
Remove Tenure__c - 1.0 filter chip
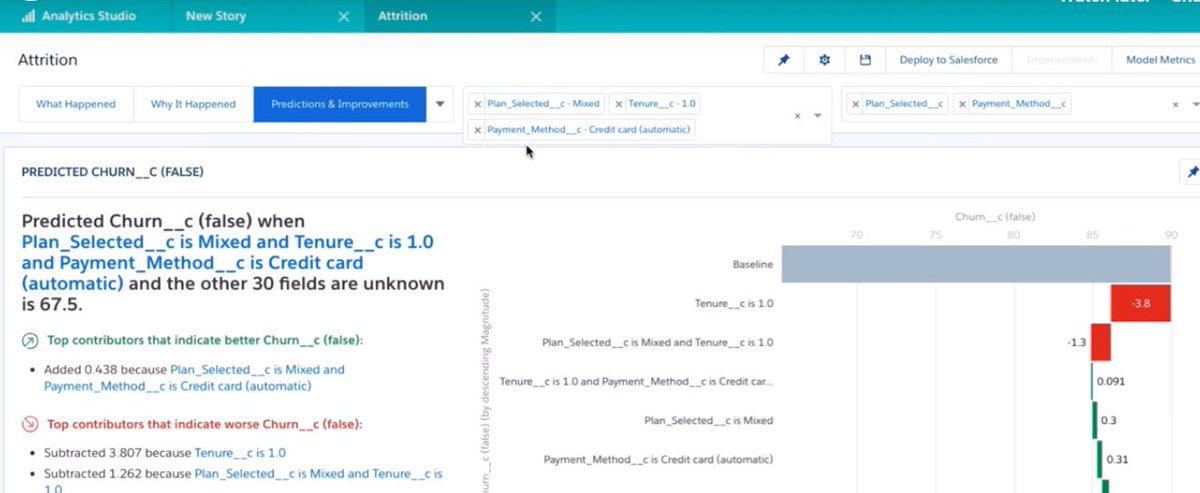pos(619,104)
